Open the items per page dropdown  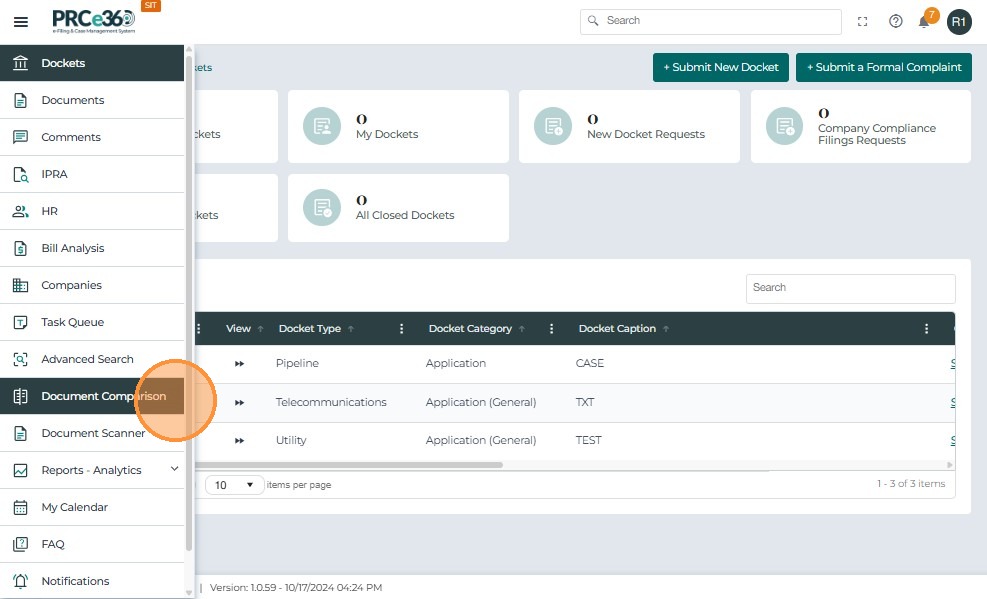(x=234, y=484)
